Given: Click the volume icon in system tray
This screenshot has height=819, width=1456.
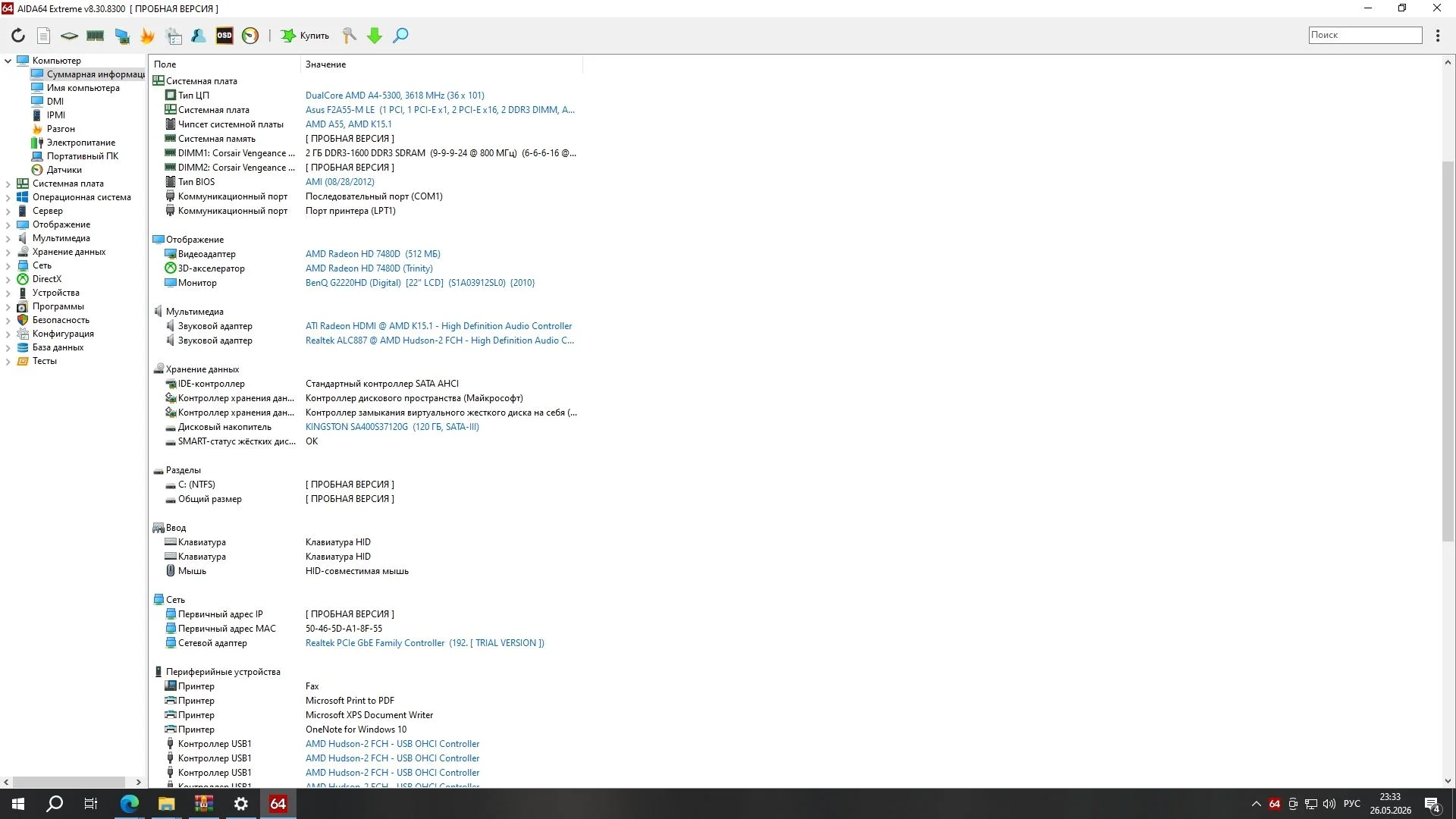Looking at the screenshot, I should (1329, 804).
